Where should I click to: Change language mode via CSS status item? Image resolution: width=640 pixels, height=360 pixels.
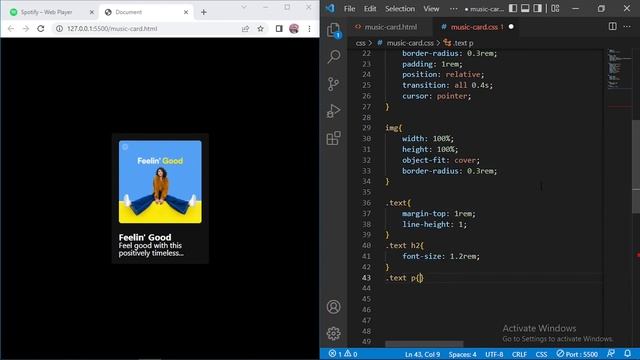pyautogui.click(x=541, y=354)
